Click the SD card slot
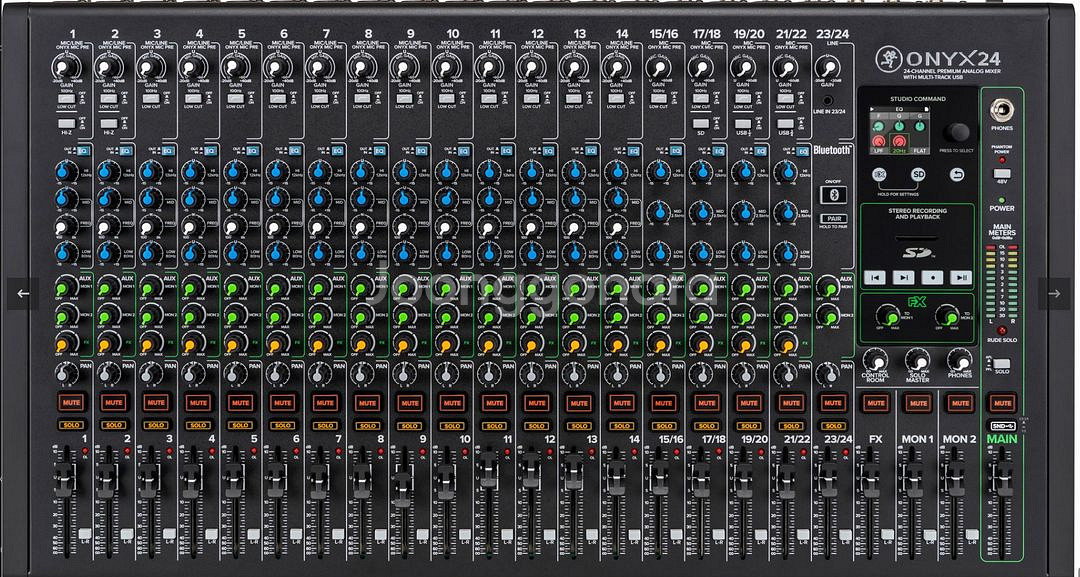The height and width of the screenshot is (577, 1080). click(x=917, y=238)
